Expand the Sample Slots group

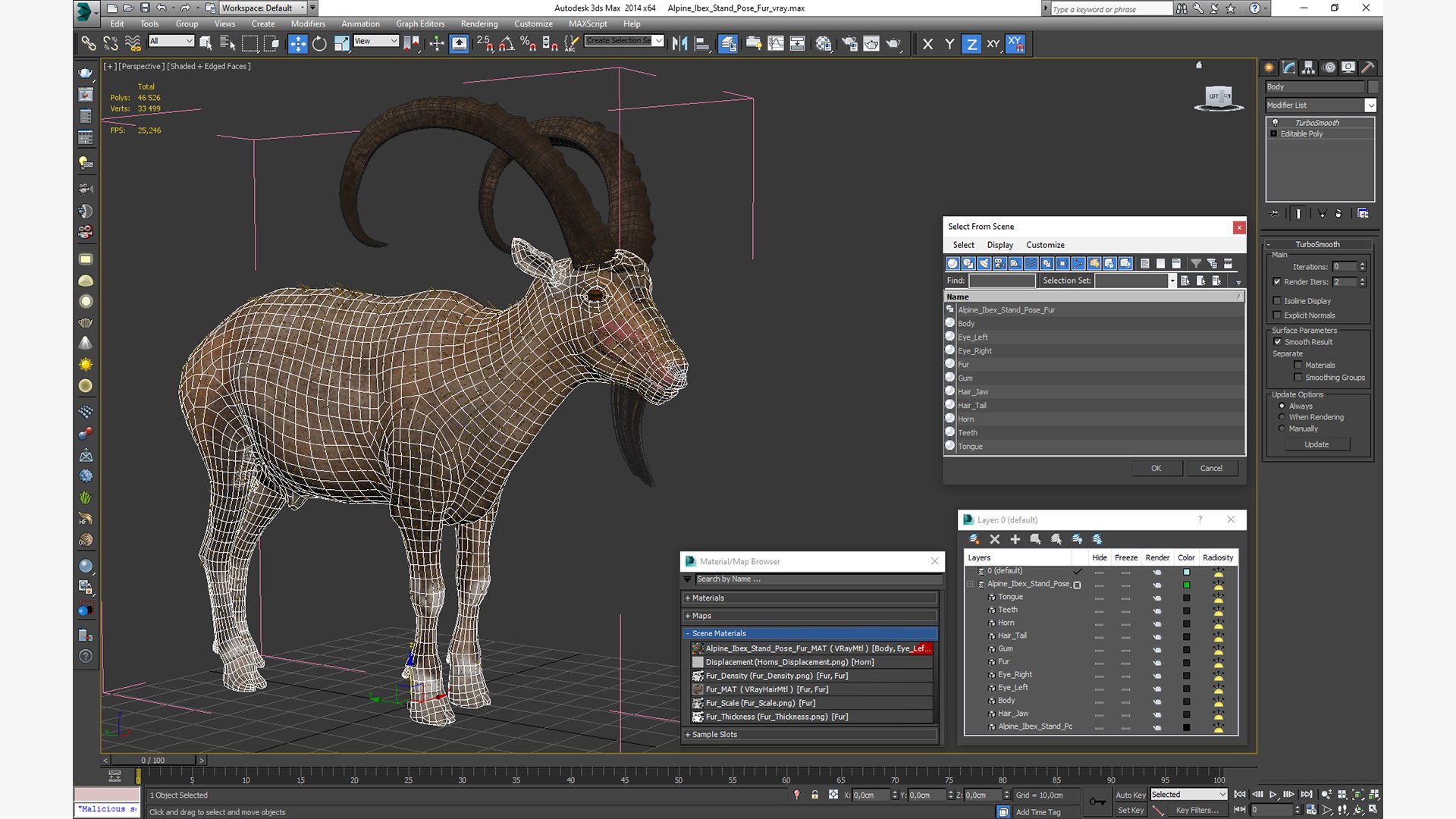pos(810,734)
